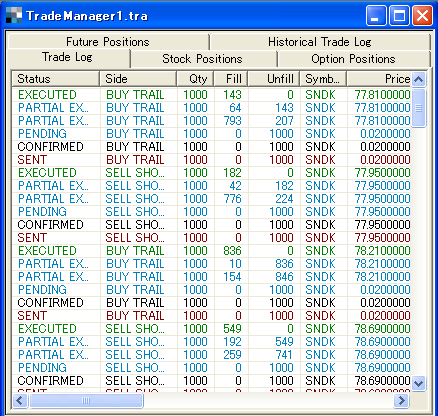Image resolution: width=438 pixels, height=416 pixels.
Task: Click the Fill value 793
Action: (x=232, y=121)
